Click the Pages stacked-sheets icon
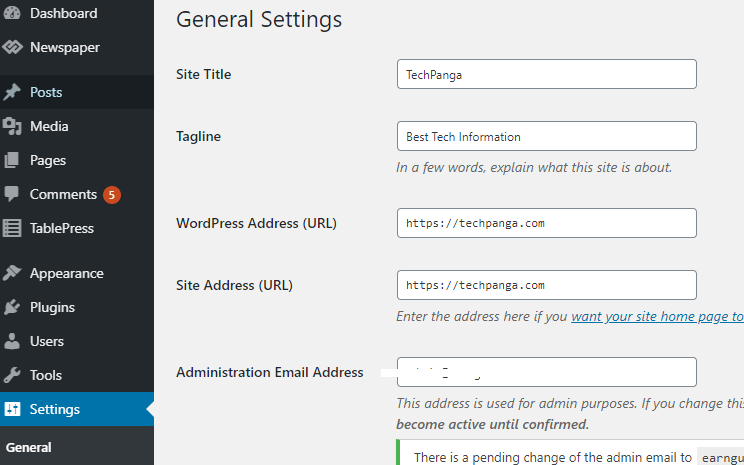744x465 pixels. pyautogui.click(x=12, y=160)
